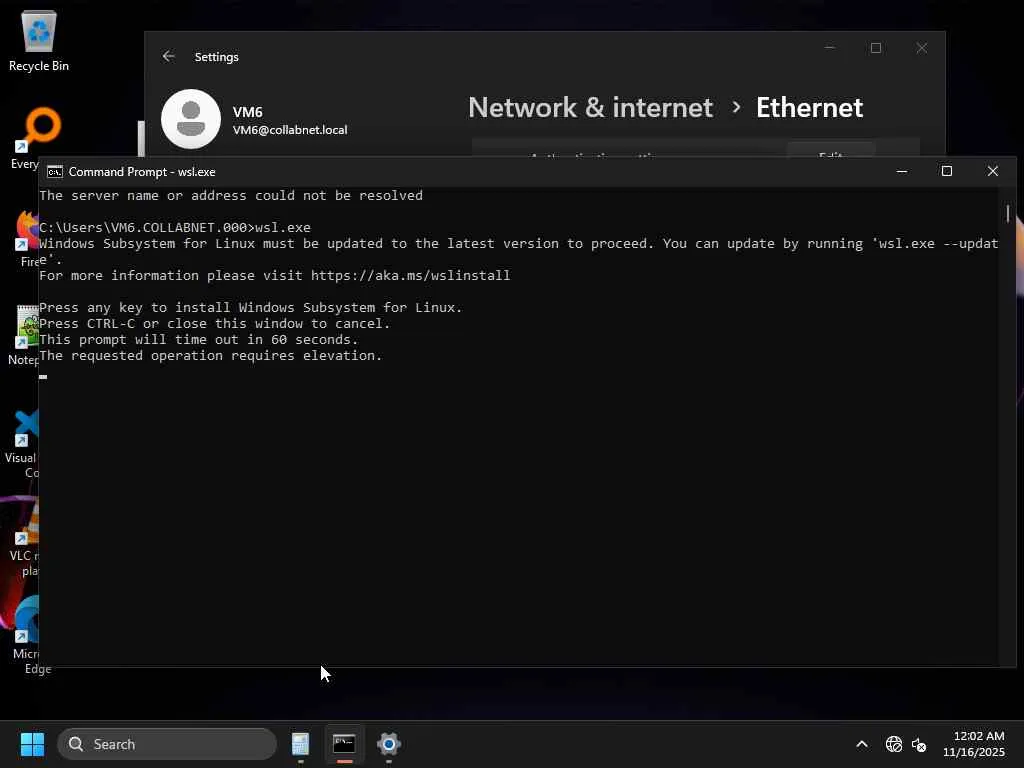1024x768 pixels.
Task: Click the Command Prompt title bar icon
Action: pos(55,172)
